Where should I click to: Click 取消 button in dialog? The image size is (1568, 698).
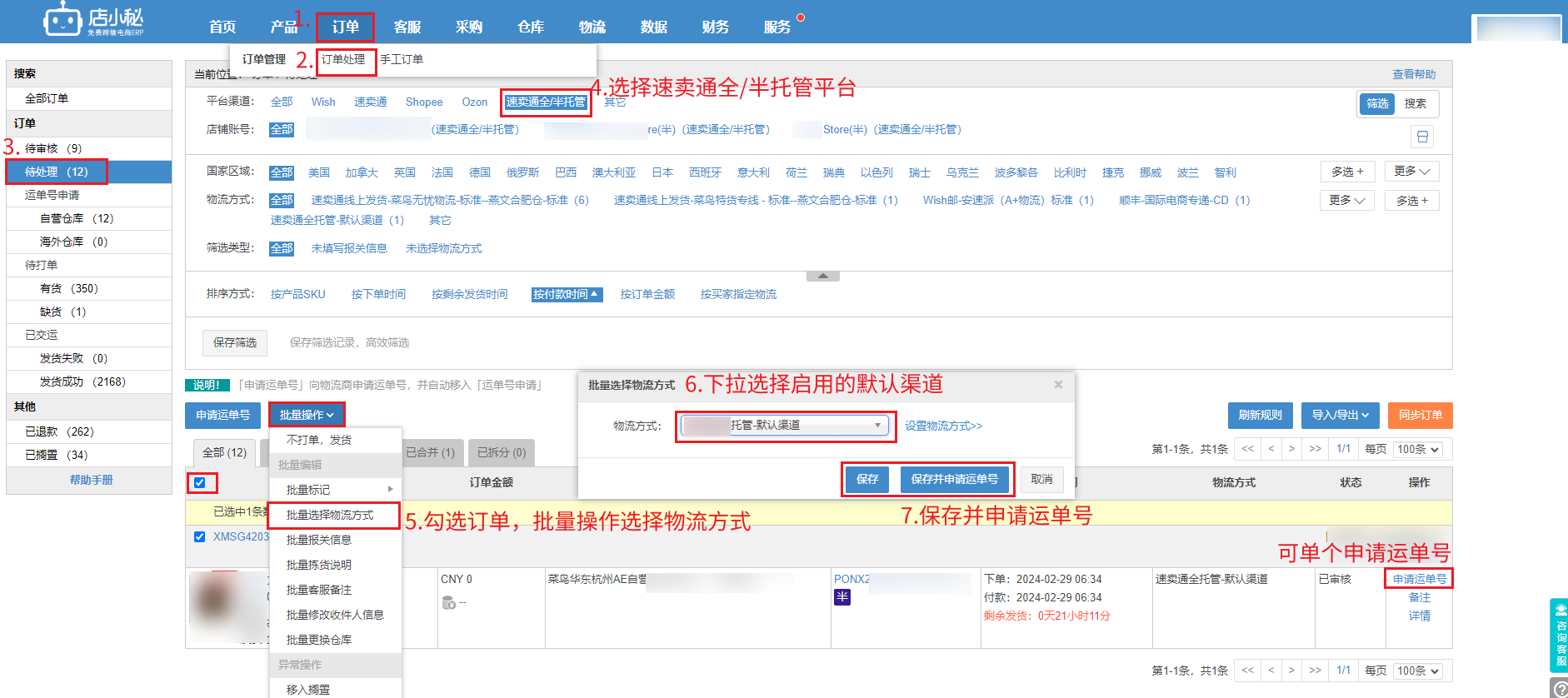[1041, 479]
